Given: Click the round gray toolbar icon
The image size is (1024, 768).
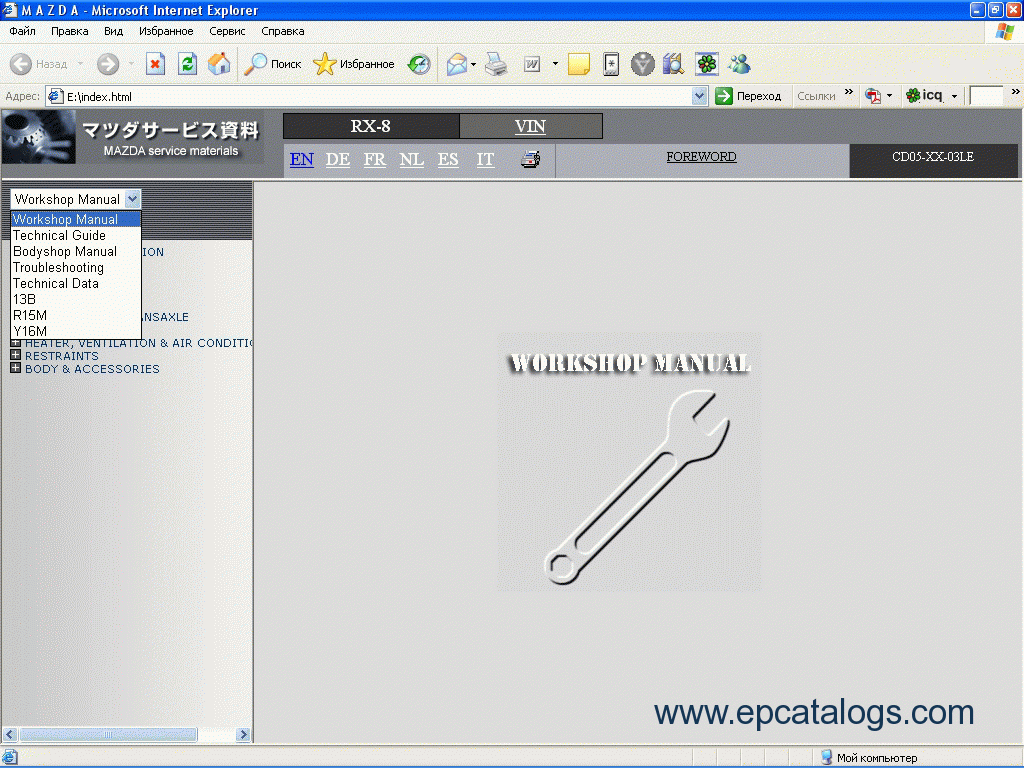Looking at the screenshot, I should pos(643,64).
